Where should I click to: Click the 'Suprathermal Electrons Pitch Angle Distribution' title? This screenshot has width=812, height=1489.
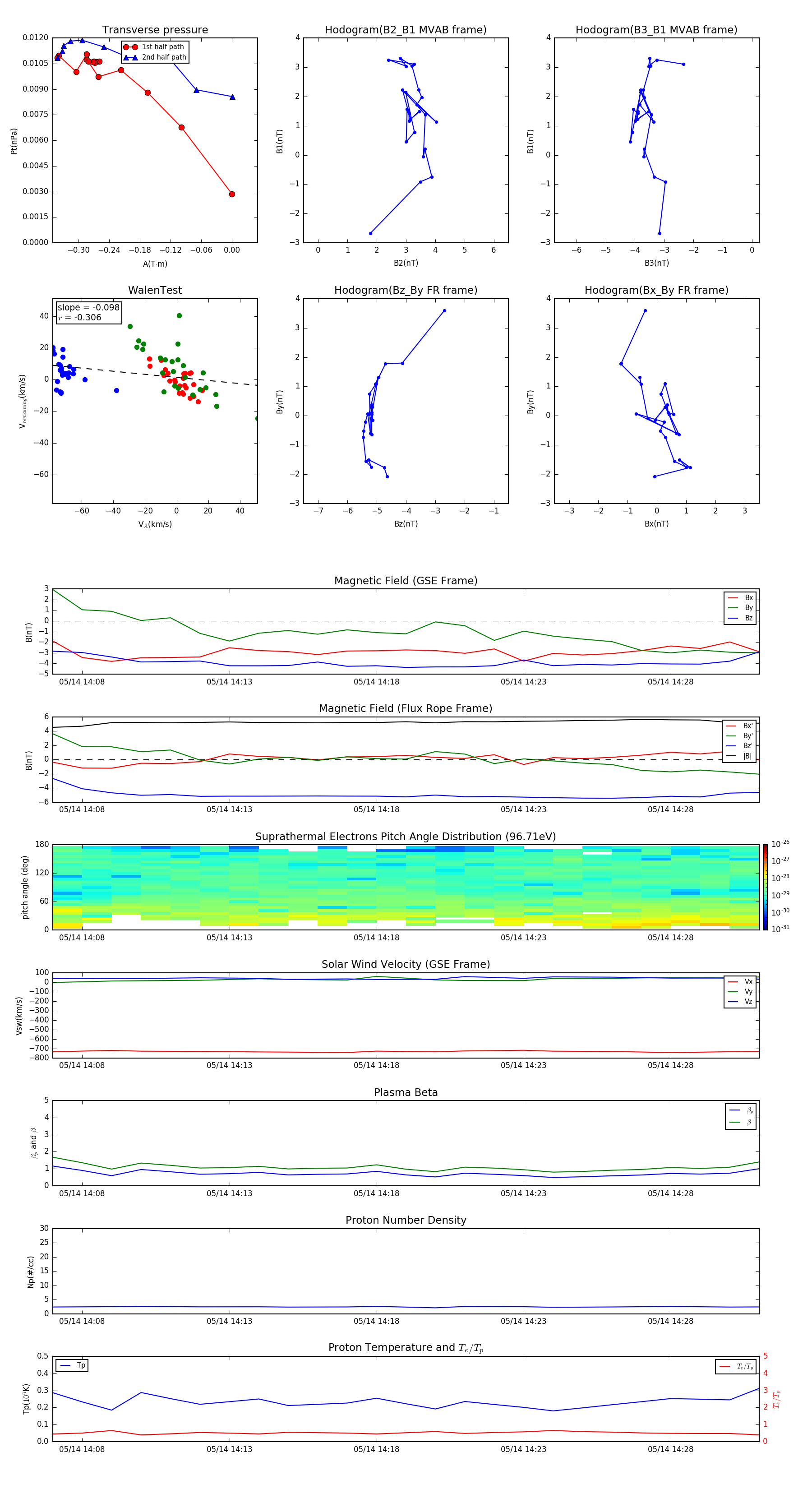[406, 837]
